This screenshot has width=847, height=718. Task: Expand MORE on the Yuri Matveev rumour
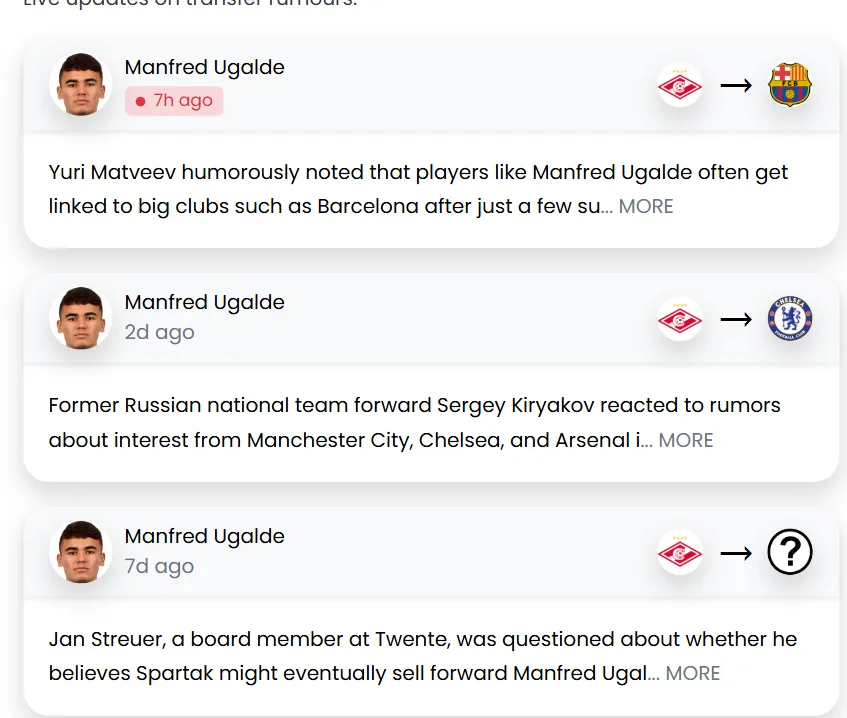(x=646, y=207)
